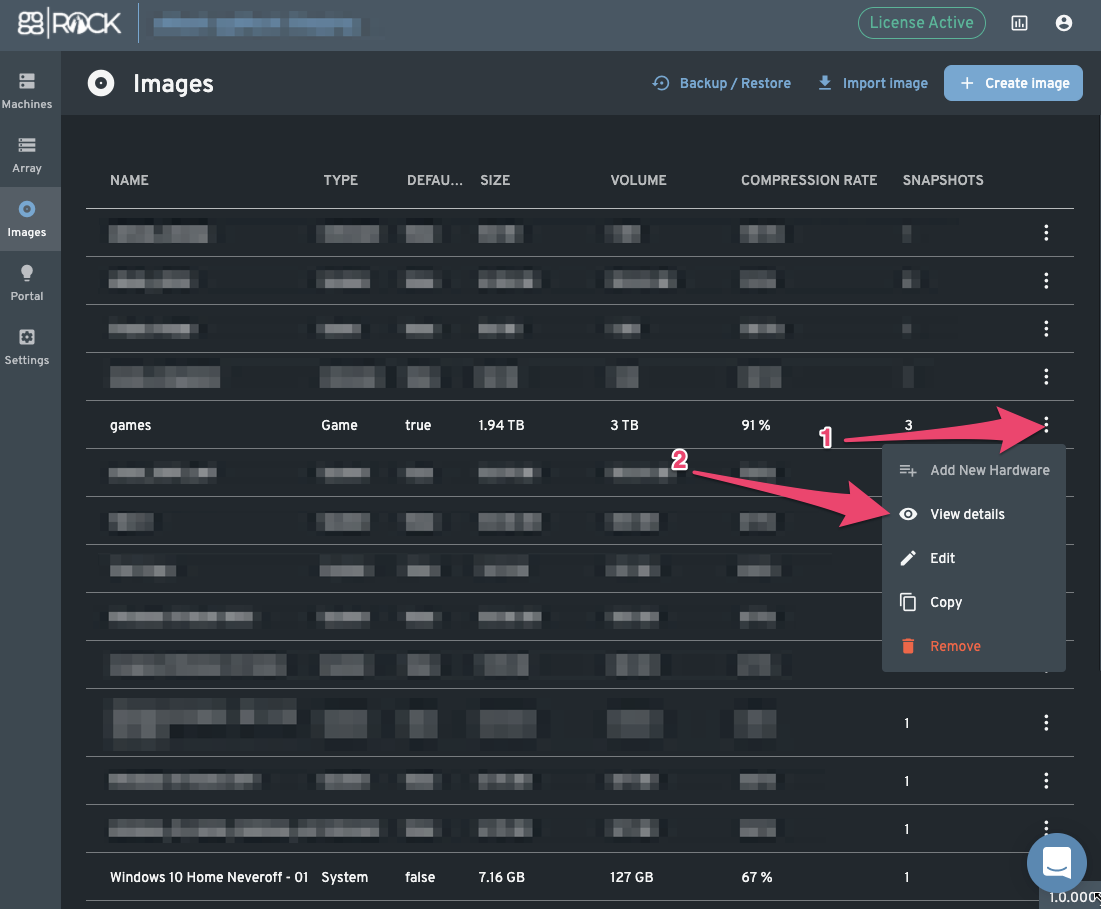The height and width of the screenshot is (909, 1101).
Task: Click the eye icon beside View details
Action: 908,514
